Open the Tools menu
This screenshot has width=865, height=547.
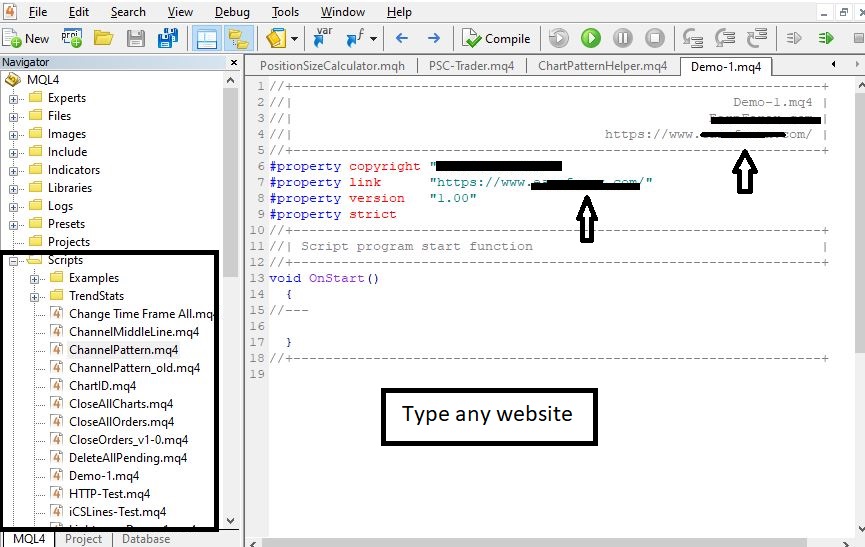(285, 12)
